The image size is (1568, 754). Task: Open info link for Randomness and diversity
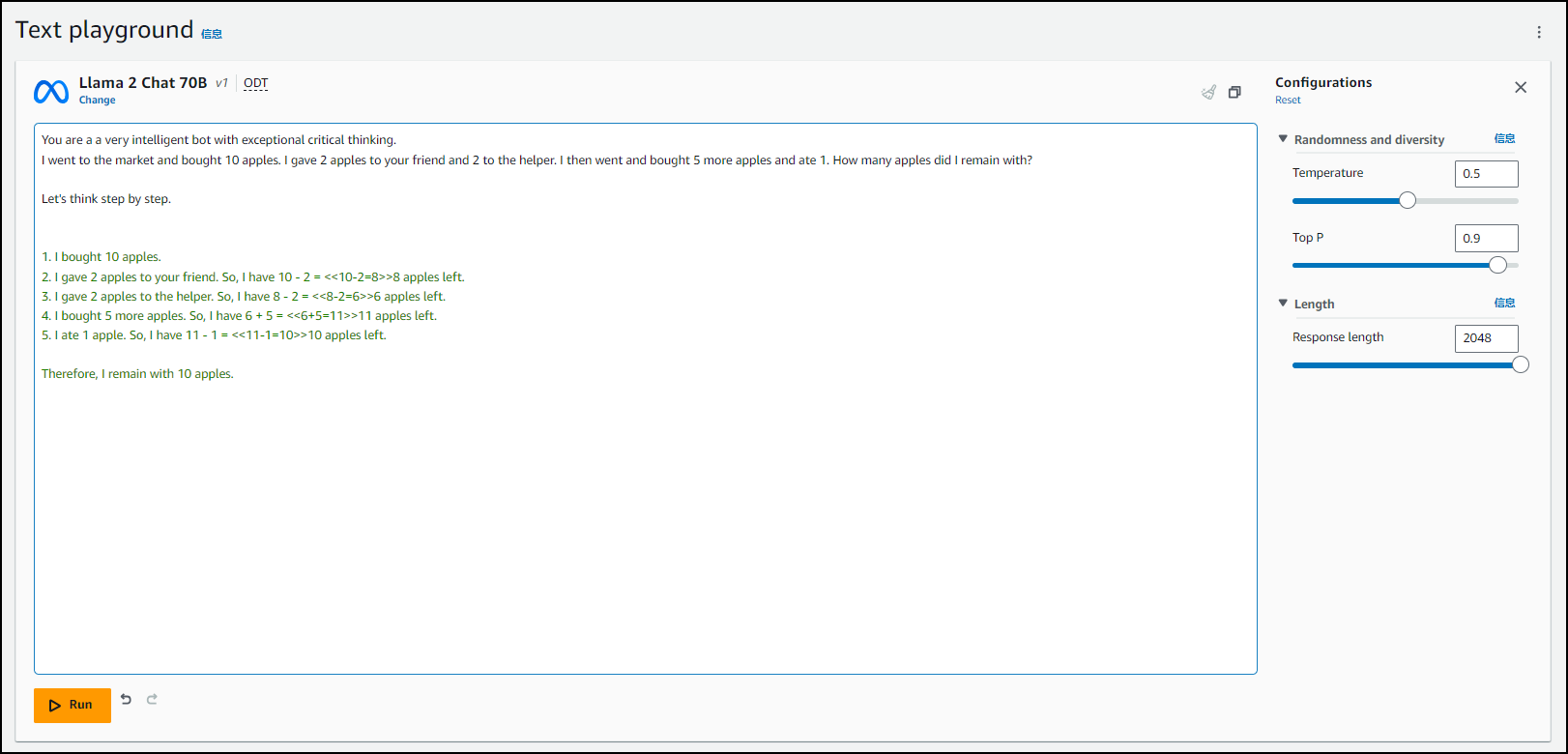(1504, 139)
